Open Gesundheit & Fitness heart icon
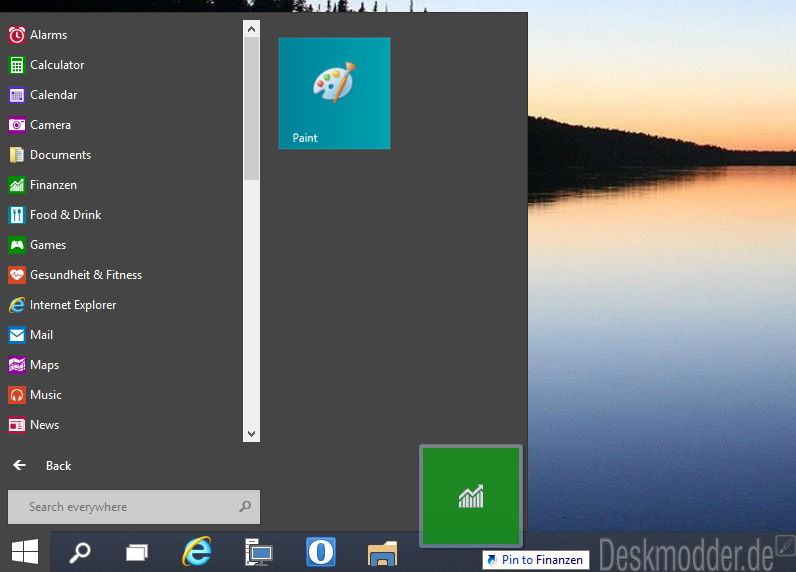 pos(17,275)
